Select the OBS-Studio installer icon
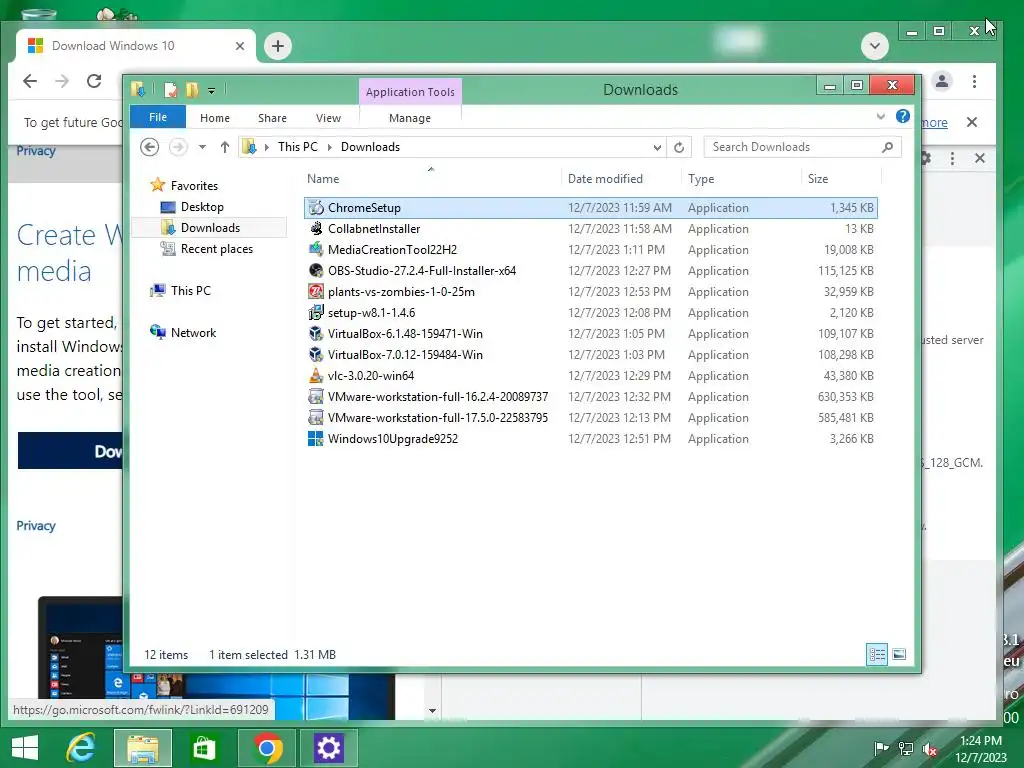 [316, 270]
